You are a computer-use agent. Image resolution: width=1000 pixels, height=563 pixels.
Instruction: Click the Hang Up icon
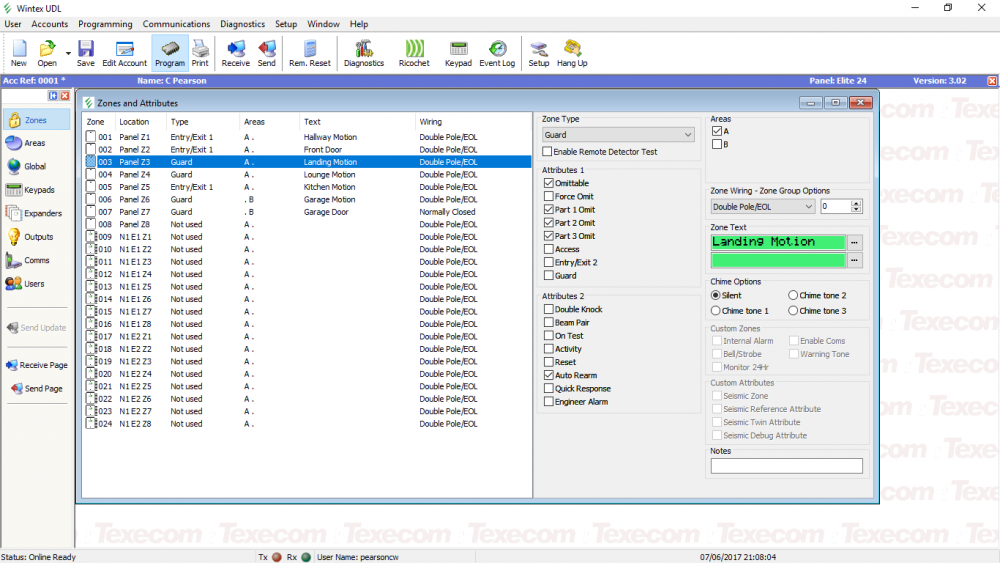click(x=572, y=52)
